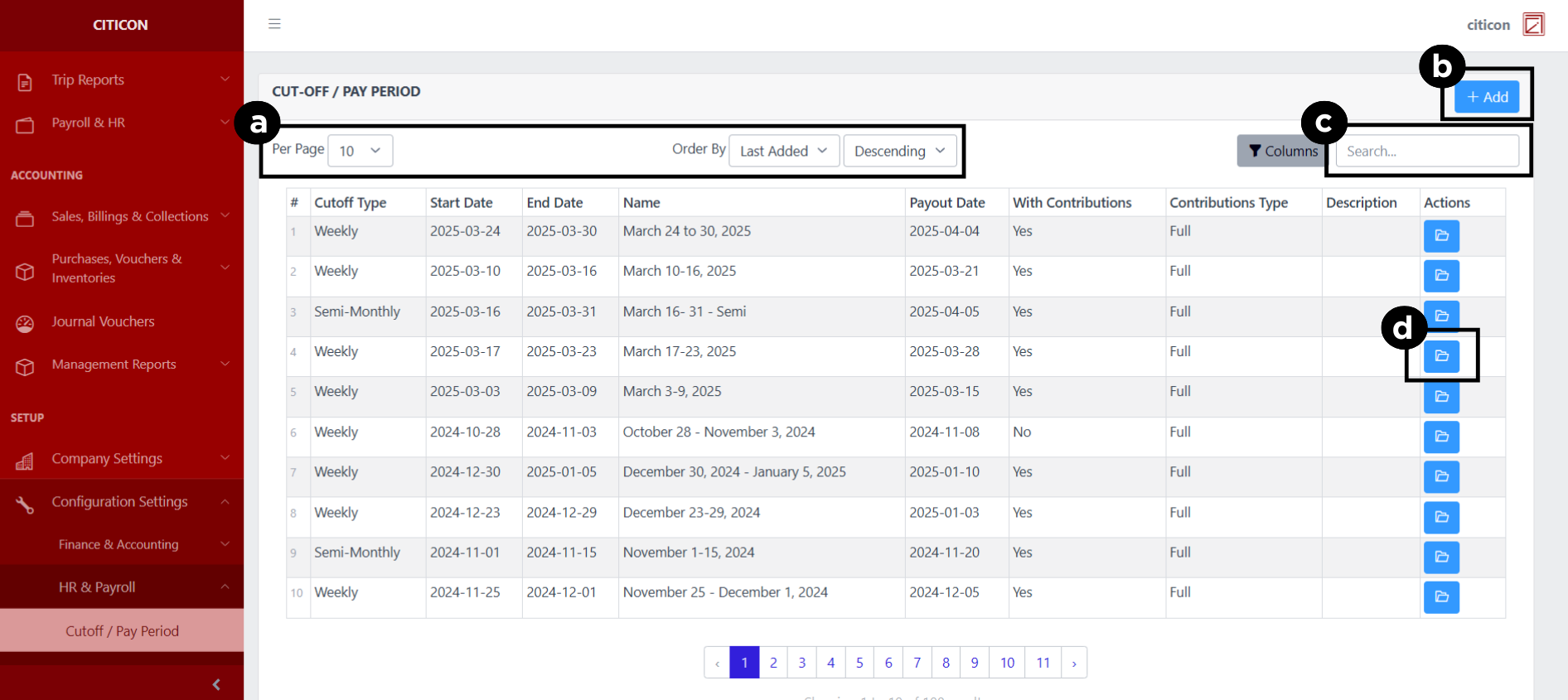Screen dimensions: 1568x700
Task: Click the Search input field
Action: pyautogui.click(x=1426, y=151)
